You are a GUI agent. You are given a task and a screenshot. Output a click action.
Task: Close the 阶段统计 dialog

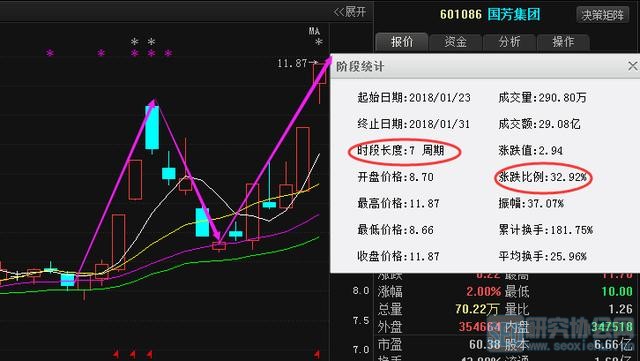pos(632,66)
